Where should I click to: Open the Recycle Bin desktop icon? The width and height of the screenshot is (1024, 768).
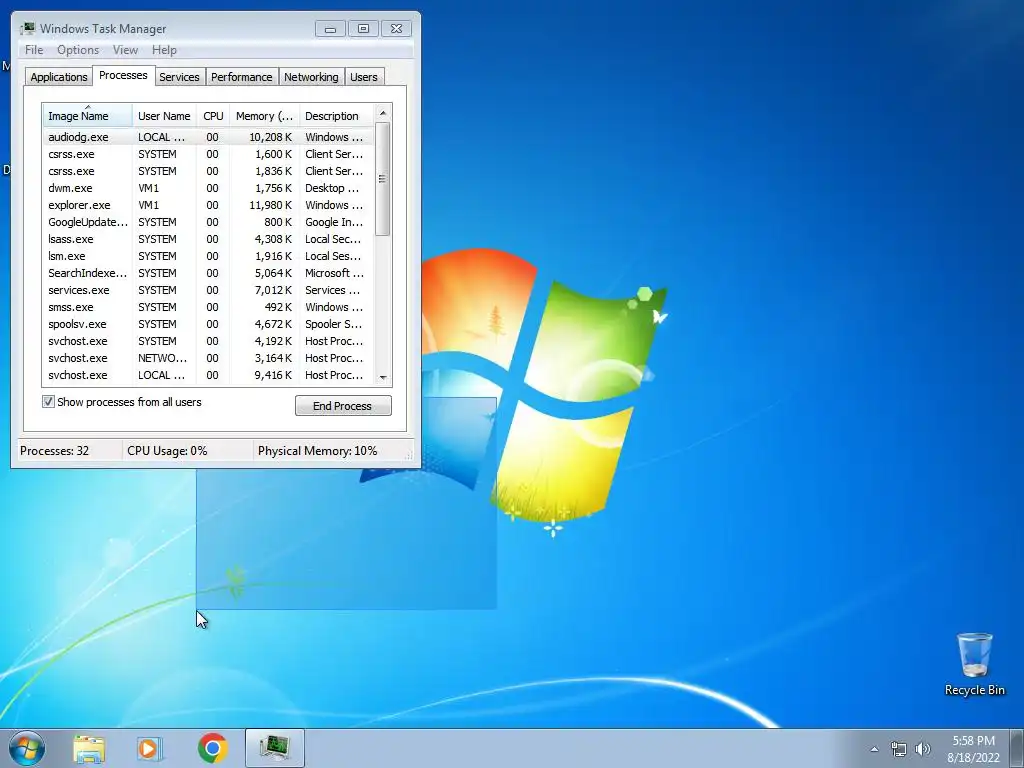tap(974, 664)
